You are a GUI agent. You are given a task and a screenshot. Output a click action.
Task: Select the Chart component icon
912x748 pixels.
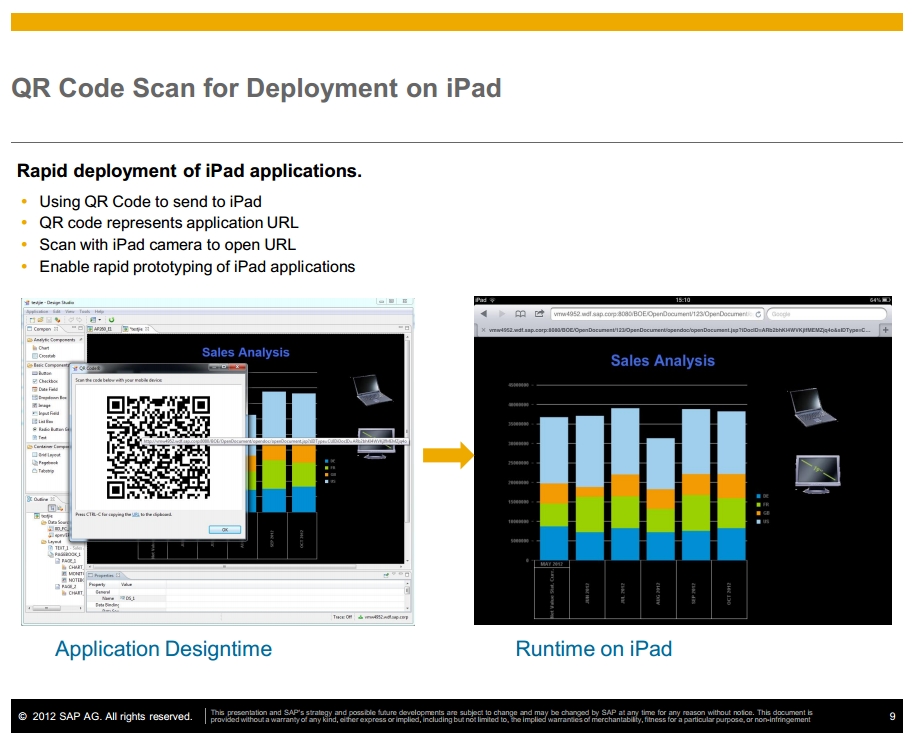(x=35, y=348)
